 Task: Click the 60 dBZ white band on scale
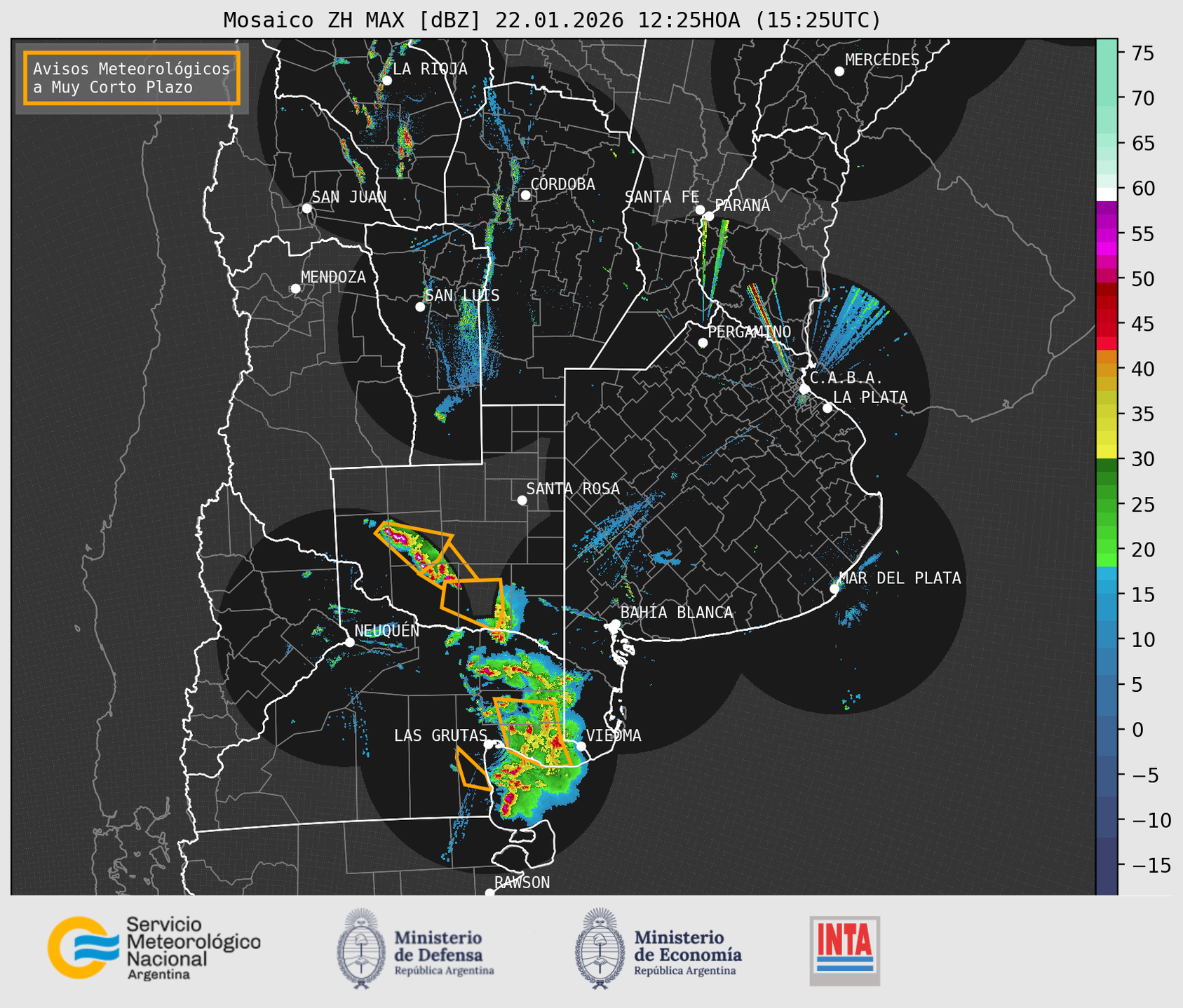pos(1106,194)
